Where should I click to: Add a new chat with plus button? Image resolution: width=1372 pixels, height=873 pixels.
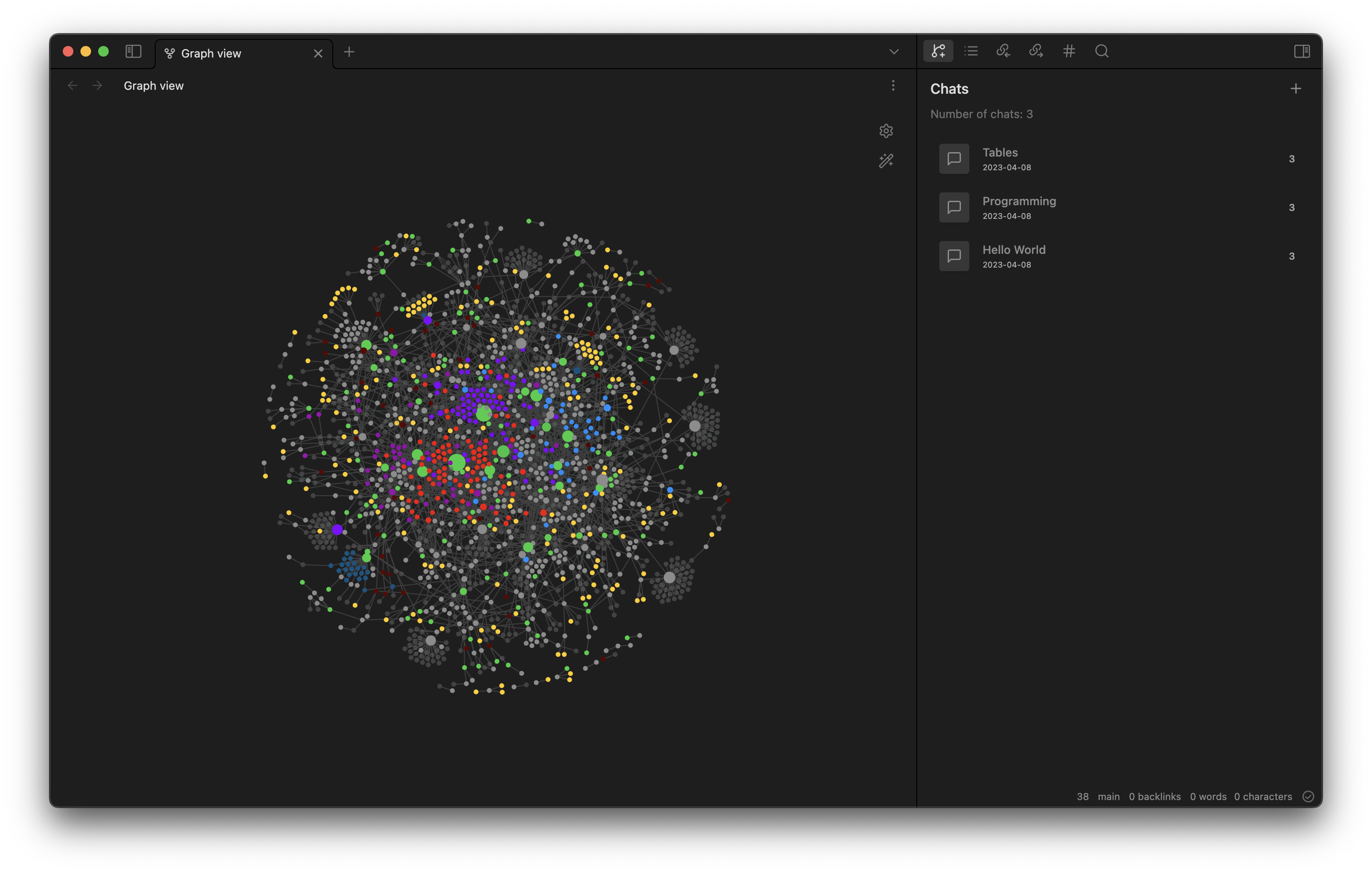pos(1296,89)
